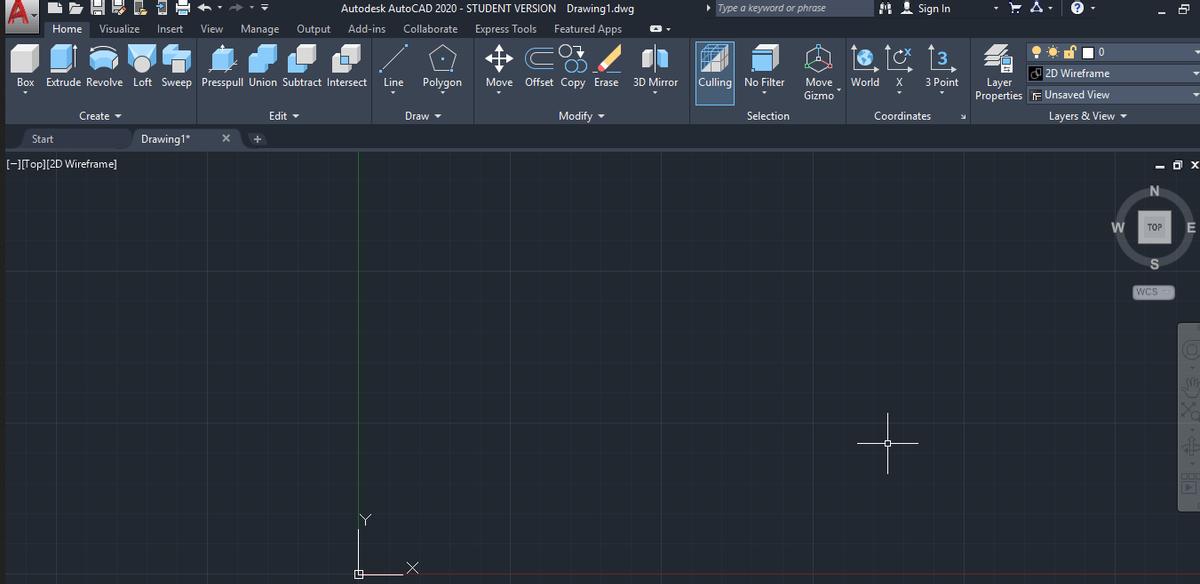Switch to the Visualize ribbon tab
This screenshot has width=1200, height=584.
tap(119, 29)
